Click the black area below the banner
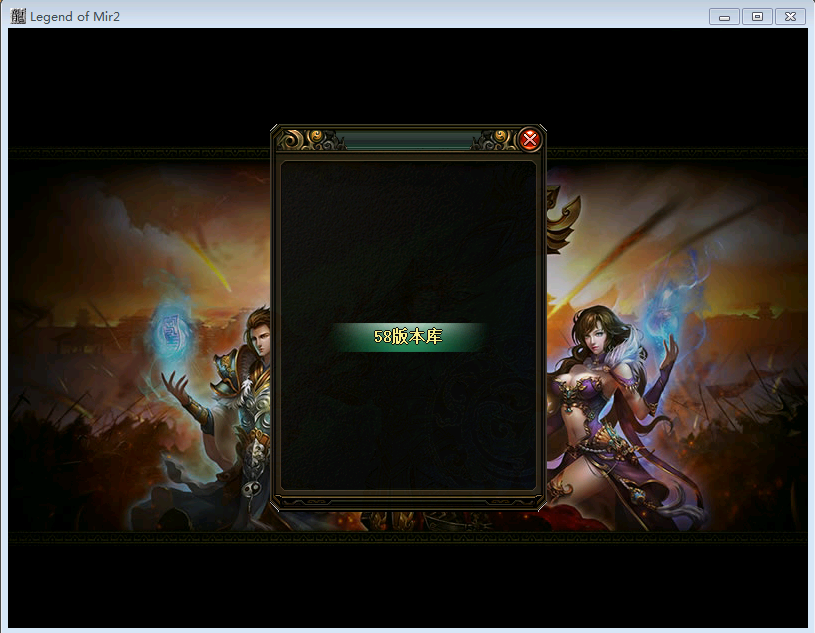This screenshot has width=815, height=633. click(x=408, y=585)
